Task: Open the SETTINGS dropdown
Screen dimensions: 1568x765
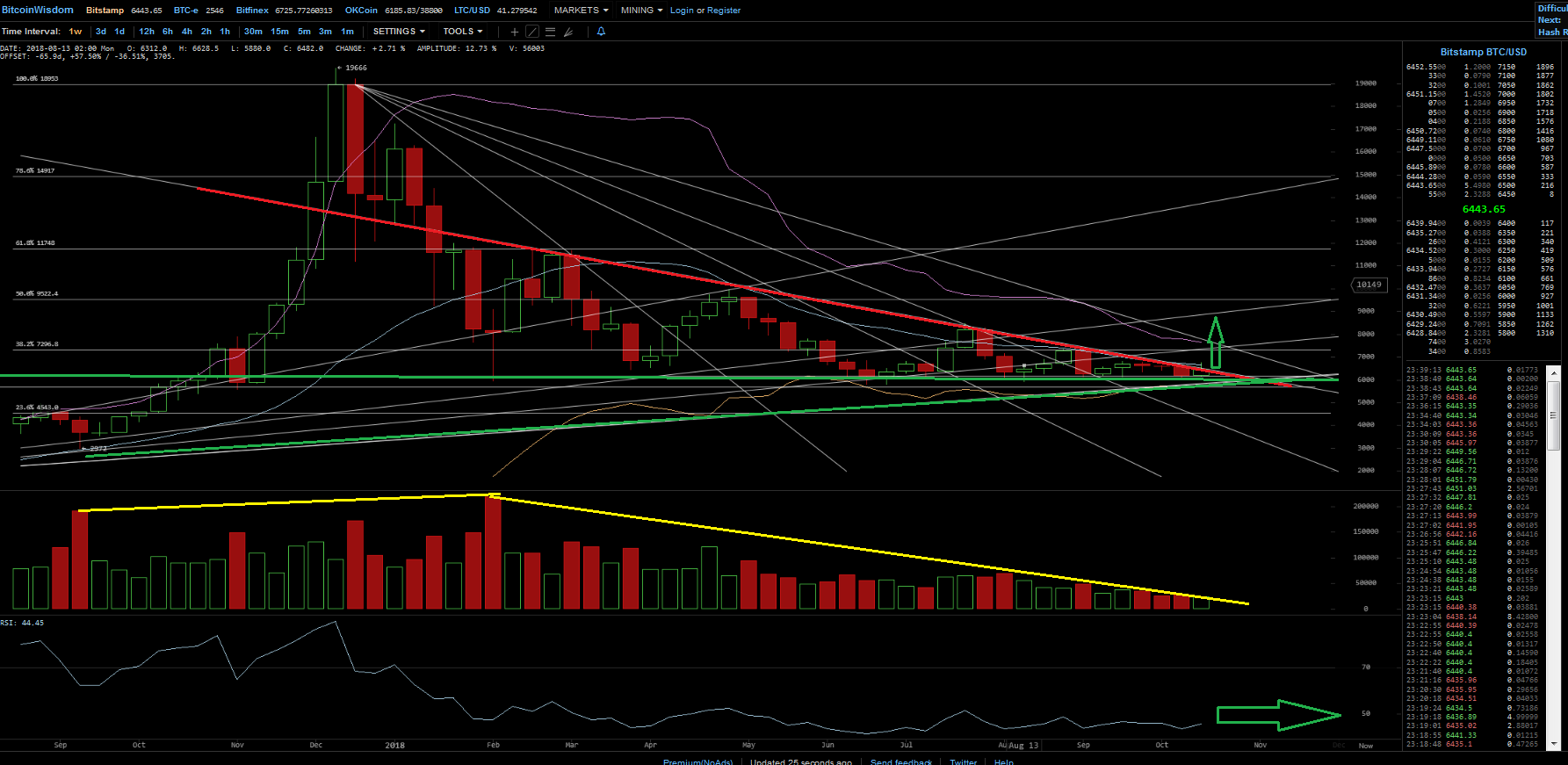Action: pyautogui.click(x=399, y=32)
